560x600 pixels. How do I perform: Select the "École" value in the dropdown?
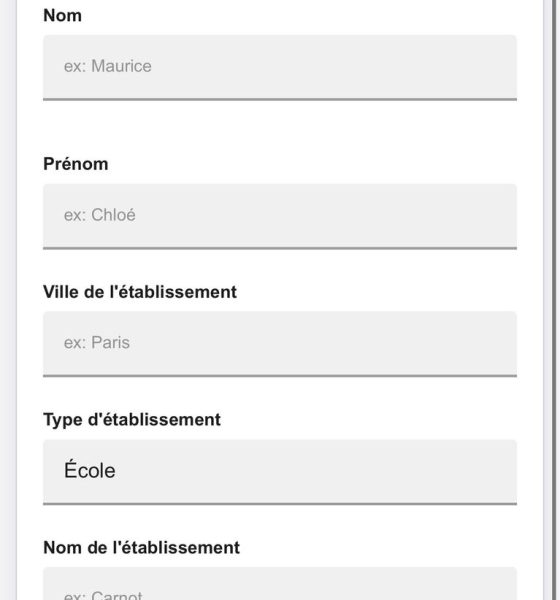(x=90, y=470)
